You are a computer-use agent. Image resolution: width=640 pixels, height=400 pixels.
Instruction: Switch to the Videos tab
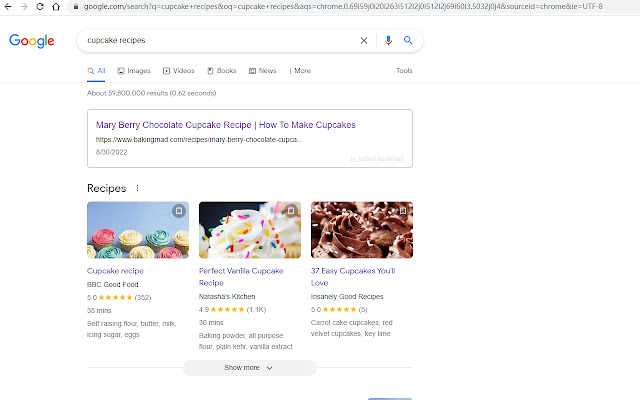pos(178,71)
